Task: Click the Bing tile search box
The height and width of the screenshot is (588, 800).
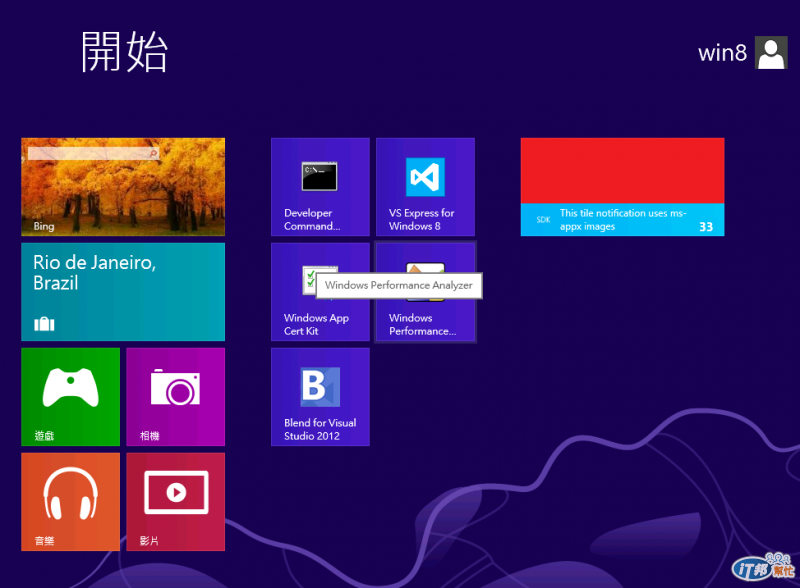Action: [x=93, y=153]
